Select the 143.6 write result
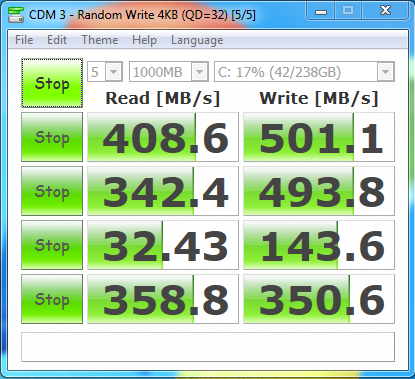The width and height of the screenshot is (415, 379). 319,245
